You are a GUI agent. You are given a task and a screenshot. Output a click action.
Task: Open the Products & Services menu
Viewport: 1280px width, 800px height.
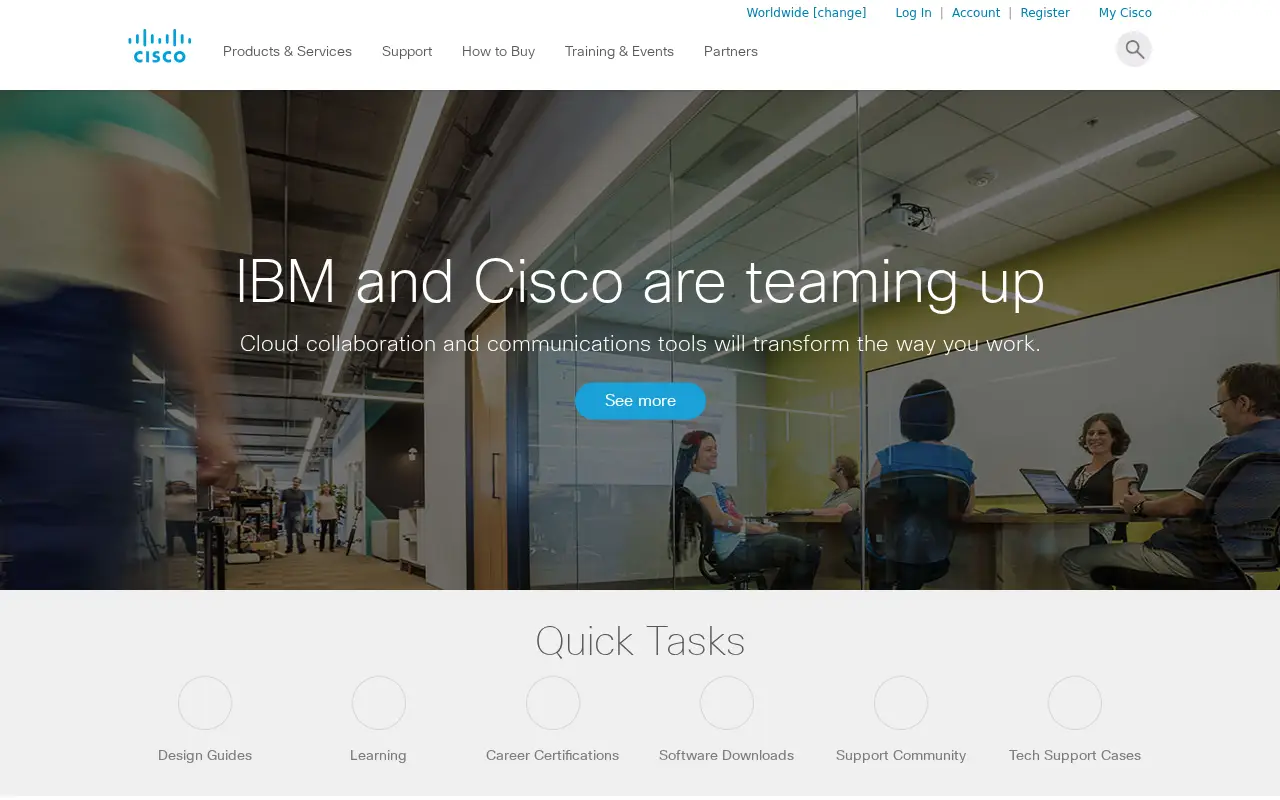287,51
